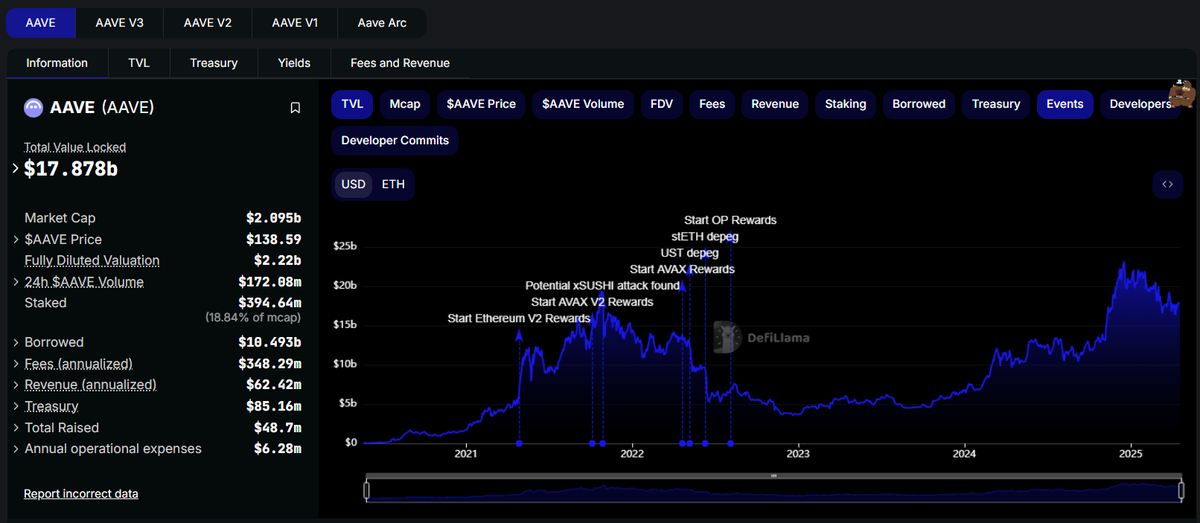
Task: Enable the $AAVE Price chart series
Action: coord(482,104)
